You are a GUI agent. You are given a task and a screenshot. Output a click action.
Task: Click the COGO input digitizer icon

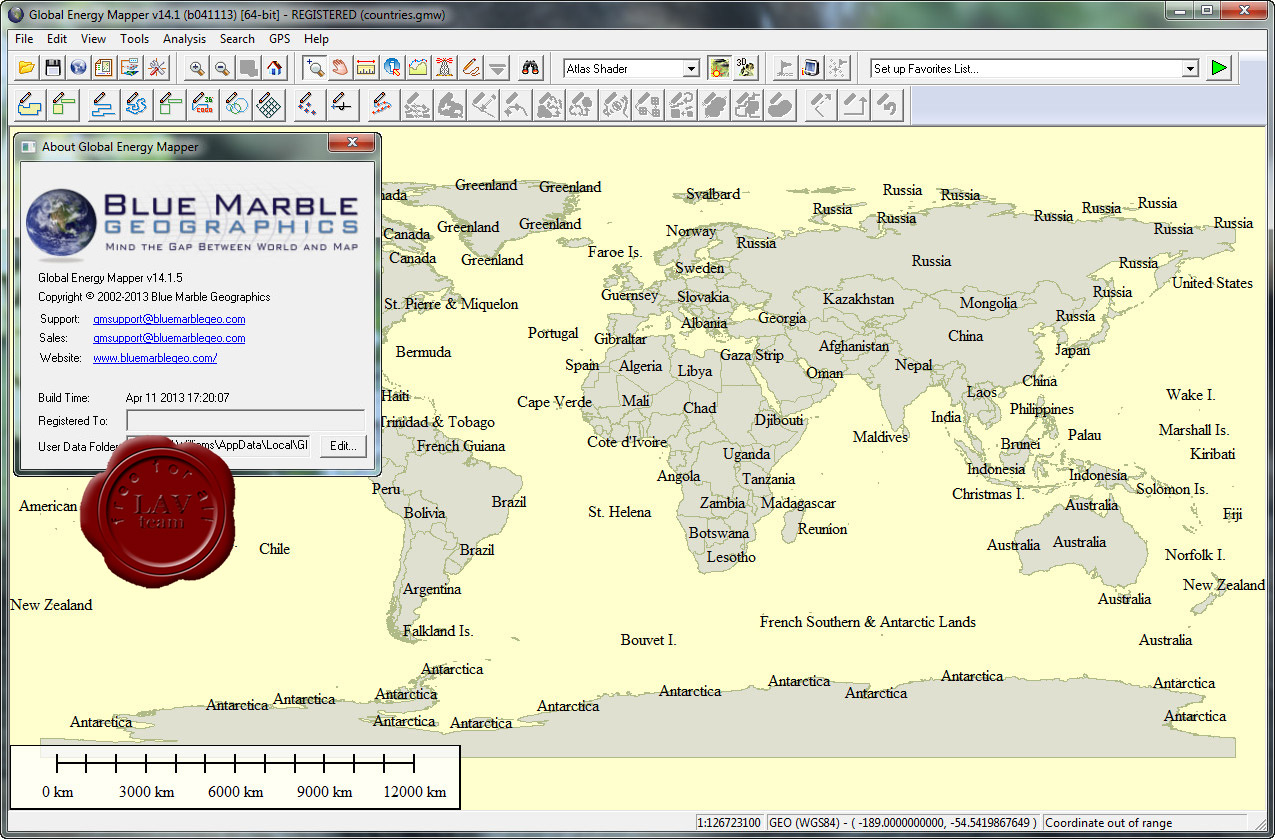click(204, 103)
